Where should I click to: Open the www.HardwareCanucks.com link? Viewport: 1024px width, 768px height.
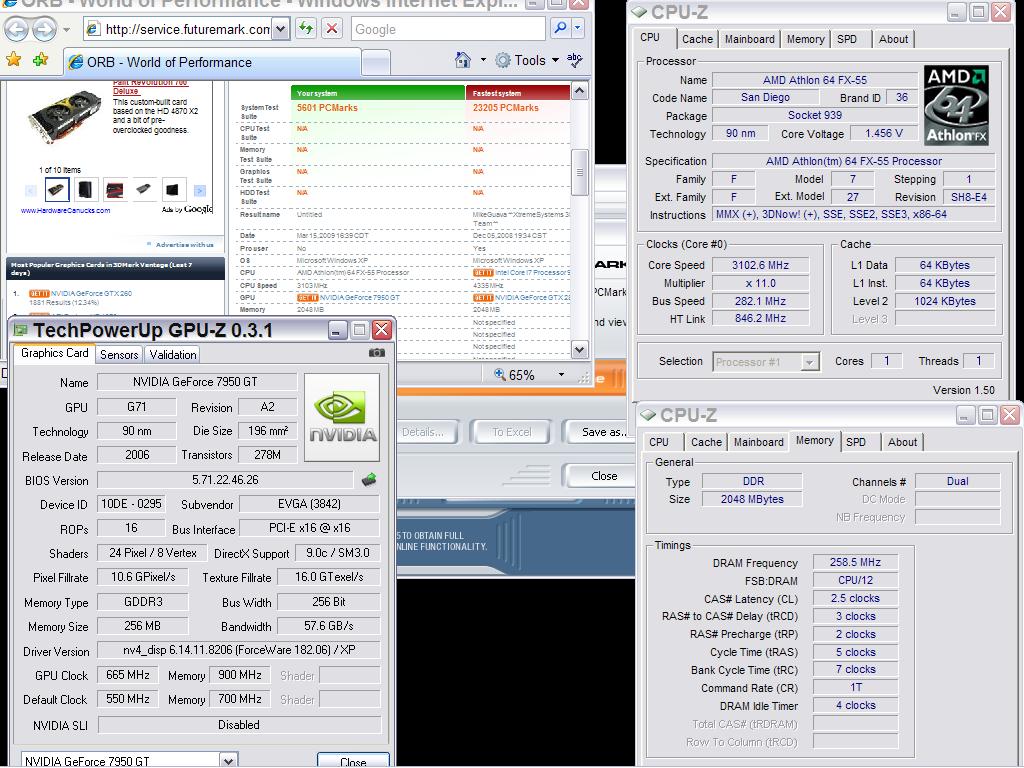point(65,211)
